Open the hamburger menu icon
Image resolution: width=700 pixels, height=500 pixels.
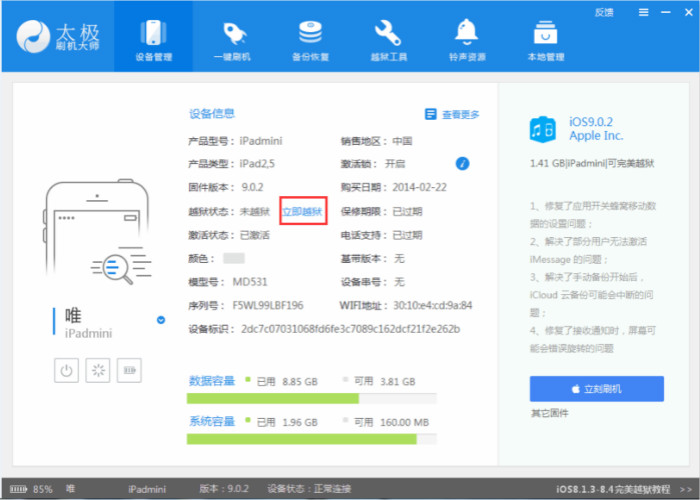point(643,12)
